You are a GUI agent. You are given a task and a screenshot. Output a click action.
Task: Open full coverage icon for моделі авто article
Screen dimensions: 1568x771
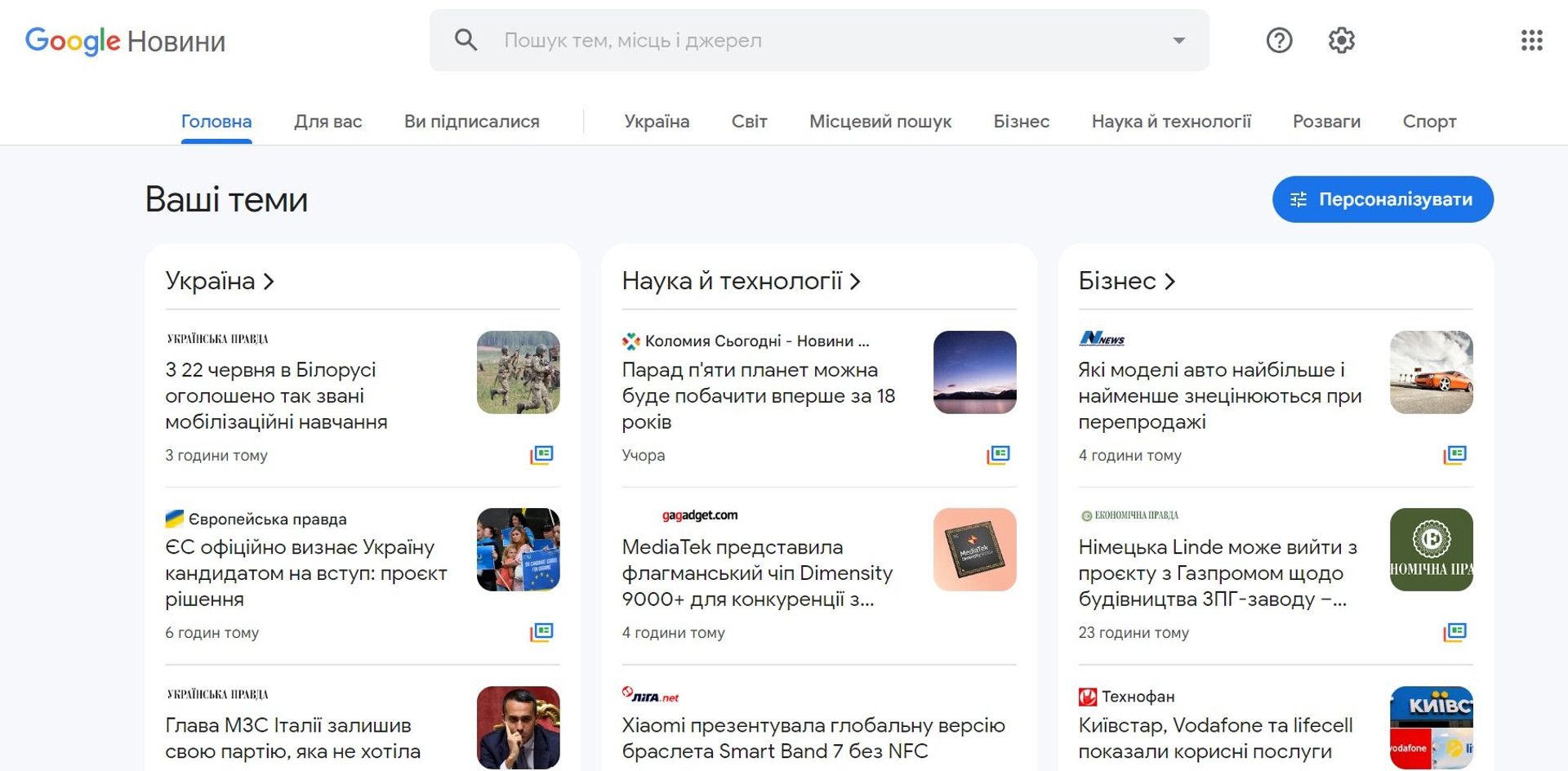coord(1454,455)
